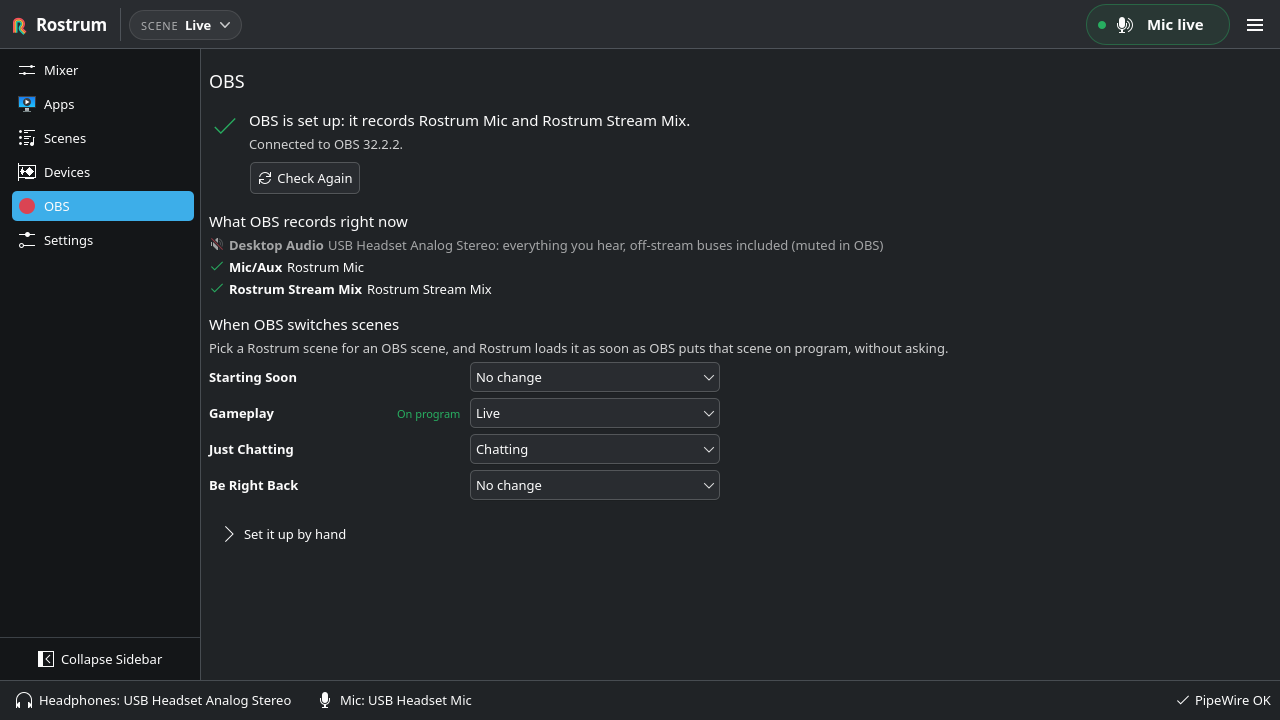1280x720 pixels.
Task: Open the hamburger menu icon
Action: (1255, 25)
